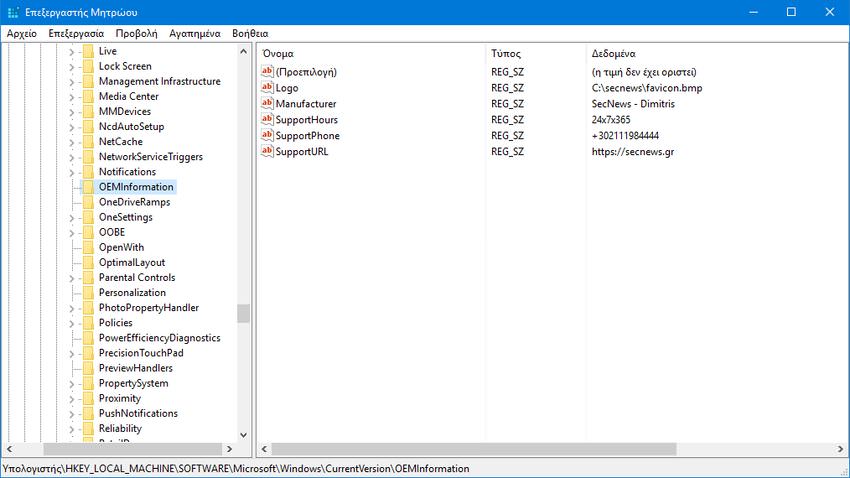Click the registry path in the status bar

[x=236, y=468]
